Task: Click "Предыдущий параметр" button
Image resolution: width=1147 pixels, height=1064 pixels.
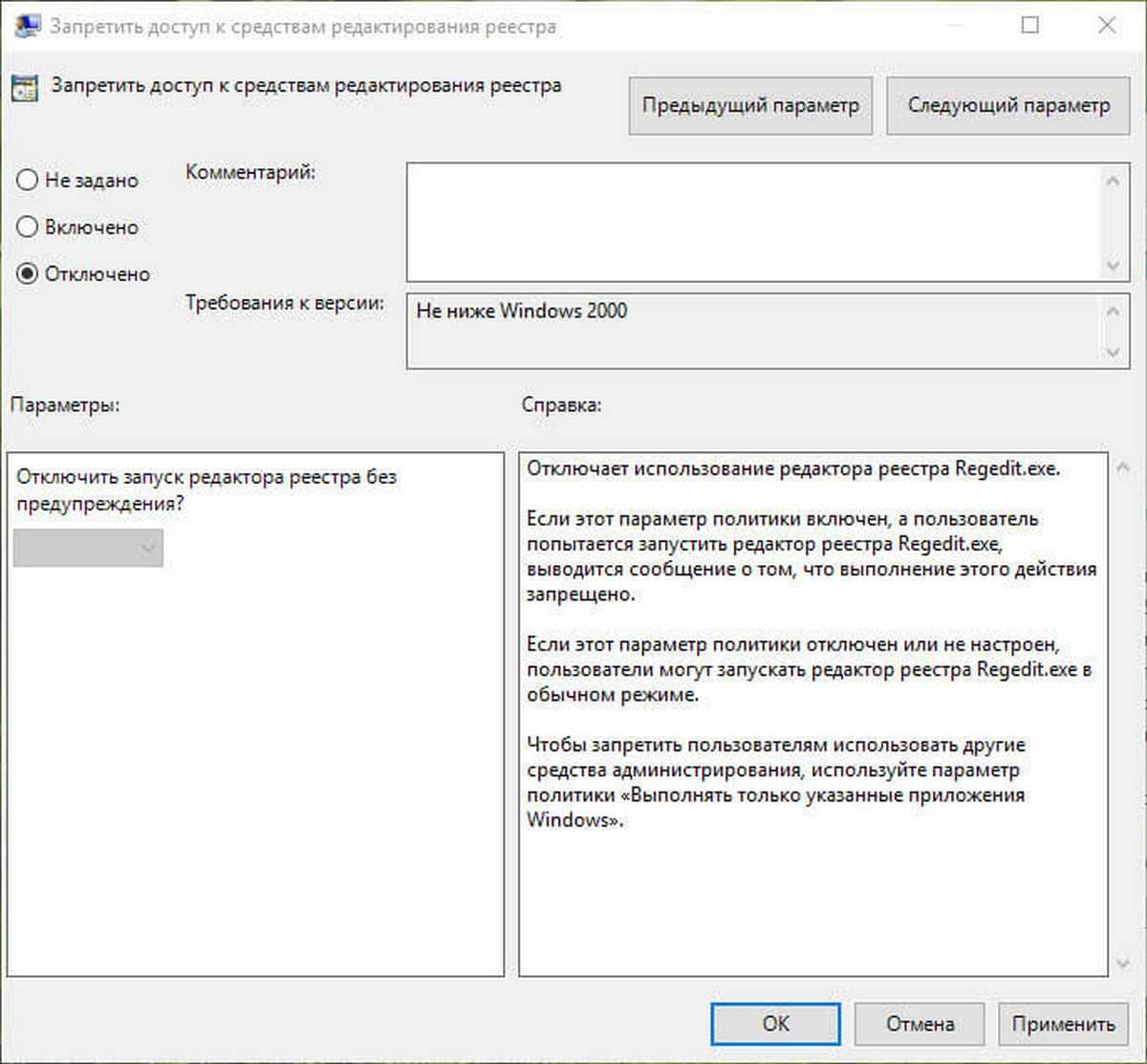Action: (x=750, y=106)
